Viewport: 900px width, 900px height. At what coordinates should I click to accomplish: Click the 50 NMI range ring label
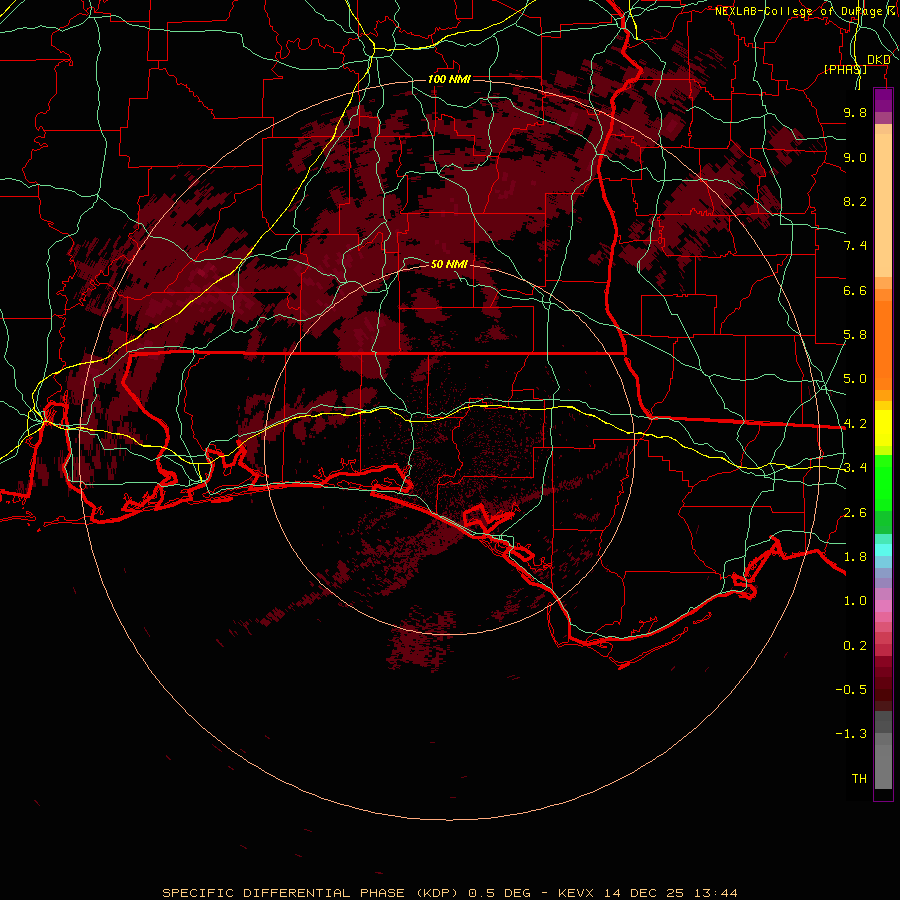click(x=449, y=264)
